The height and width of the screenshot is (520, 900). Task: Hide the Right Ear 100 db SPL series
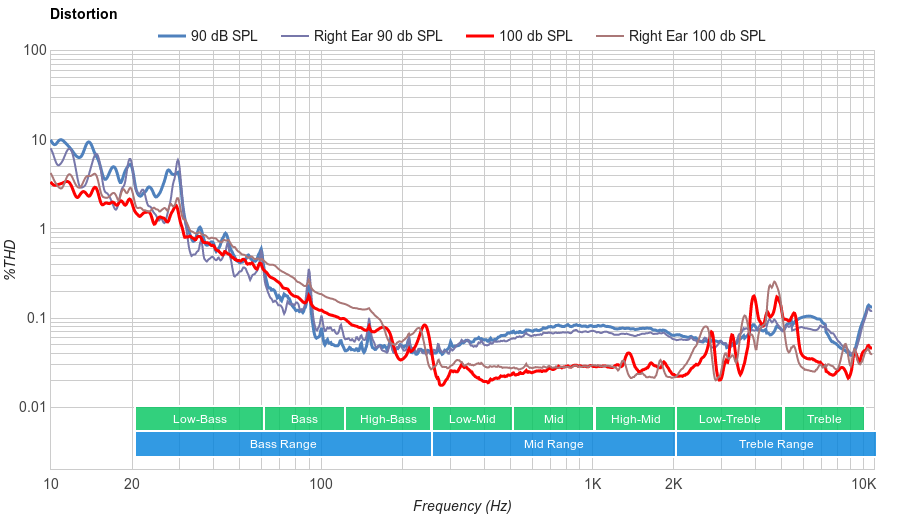[x=696, y=36]
